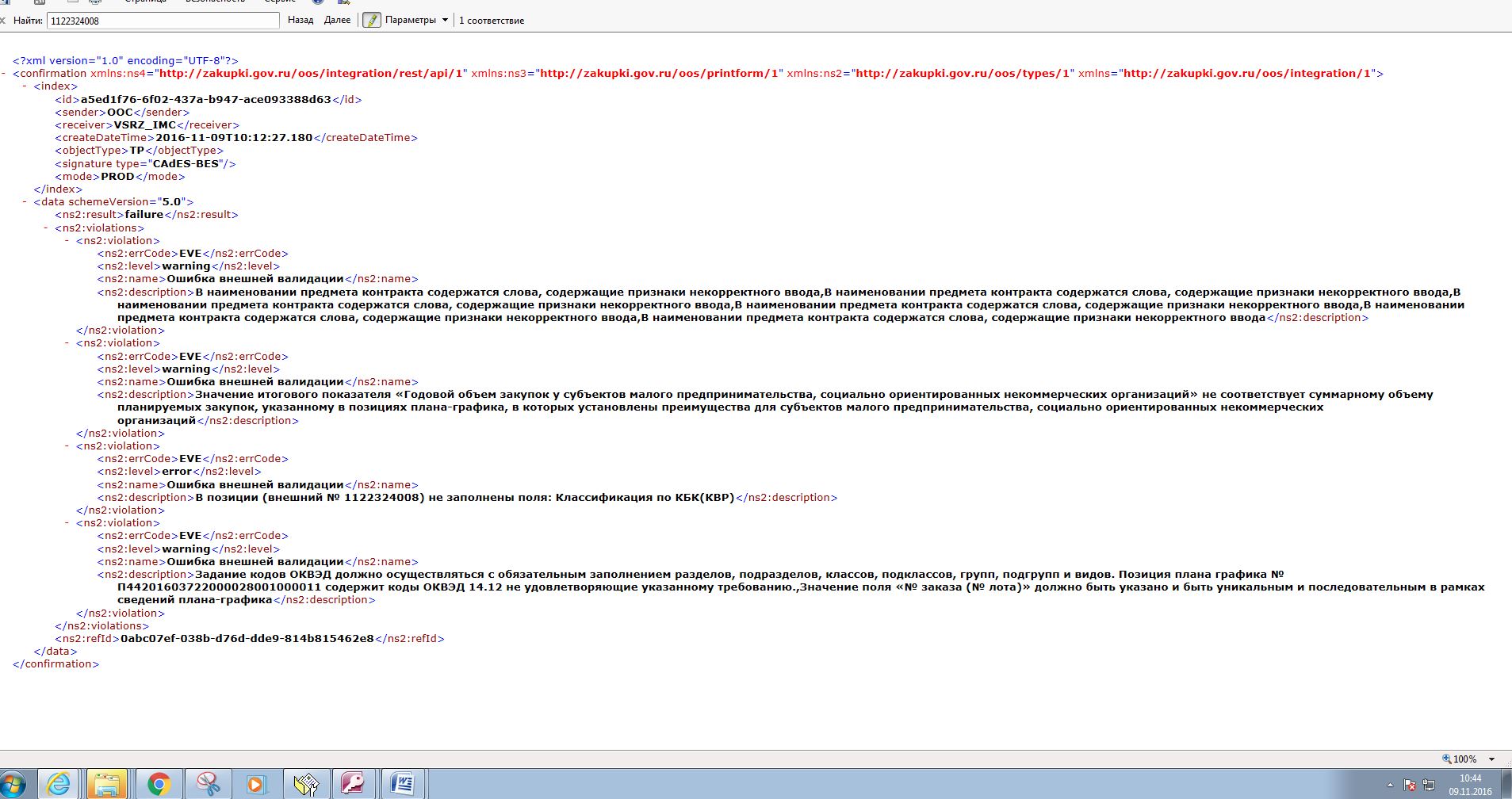Viewport: 1512px width, 799px height.
Task: Close the find bar with the X
Action: [x=2, y=21]
